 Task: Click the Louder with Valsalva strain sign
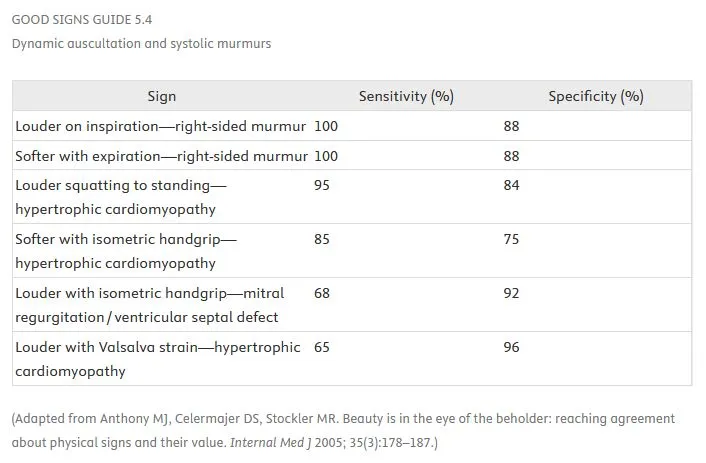coord(157,359)
